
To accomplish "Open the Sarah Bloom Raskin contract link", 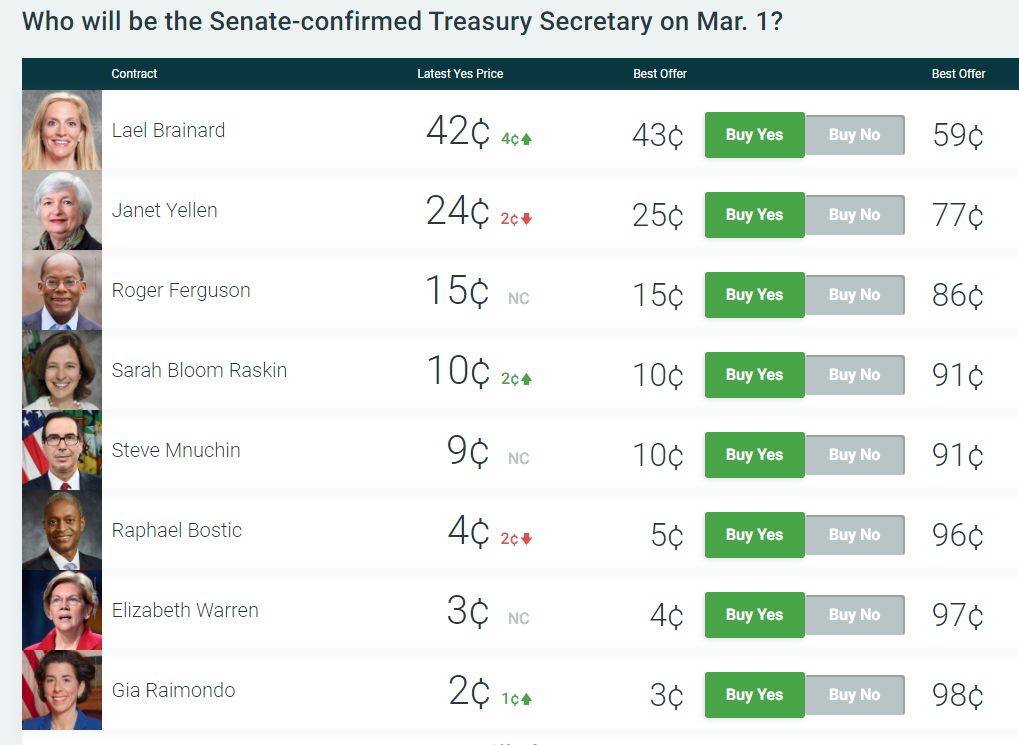I will [x=199, y=370].
